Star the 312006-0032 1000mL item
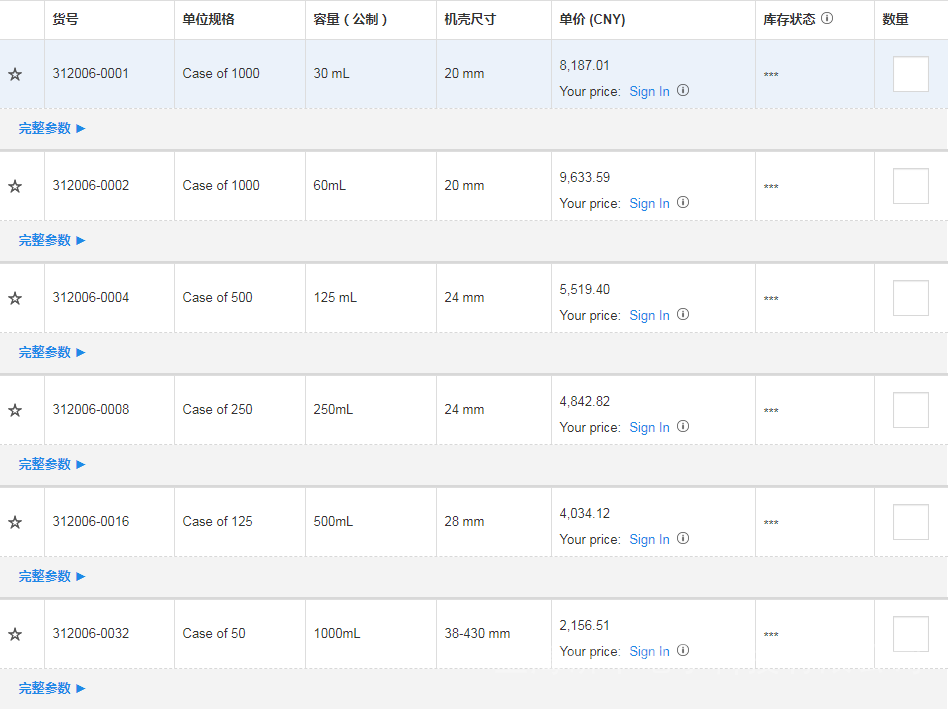This screenshot has width=948, height=709. click(15, 634)
